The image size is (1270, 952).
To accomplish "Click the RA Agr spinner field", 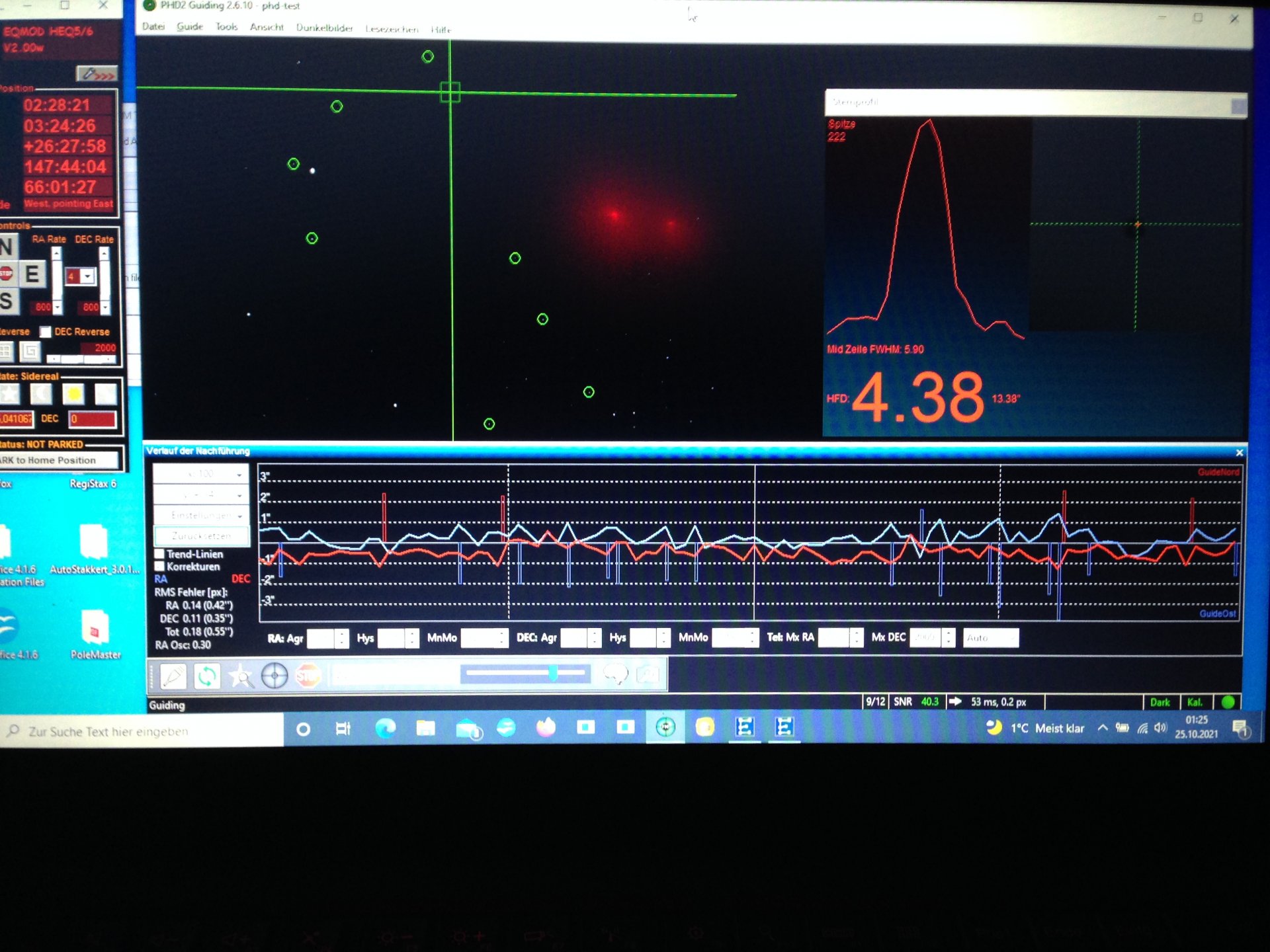I will (327, 639).
